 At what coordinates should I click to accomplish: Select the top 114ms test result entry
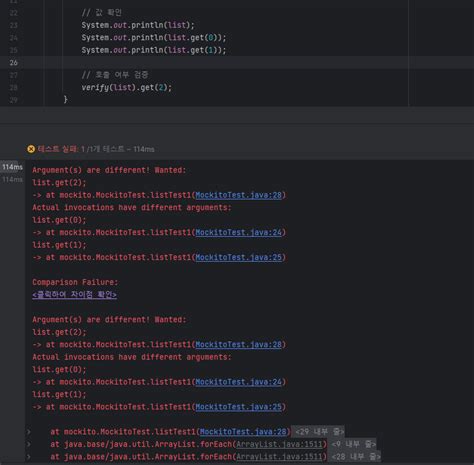click(x=12, y=167)
